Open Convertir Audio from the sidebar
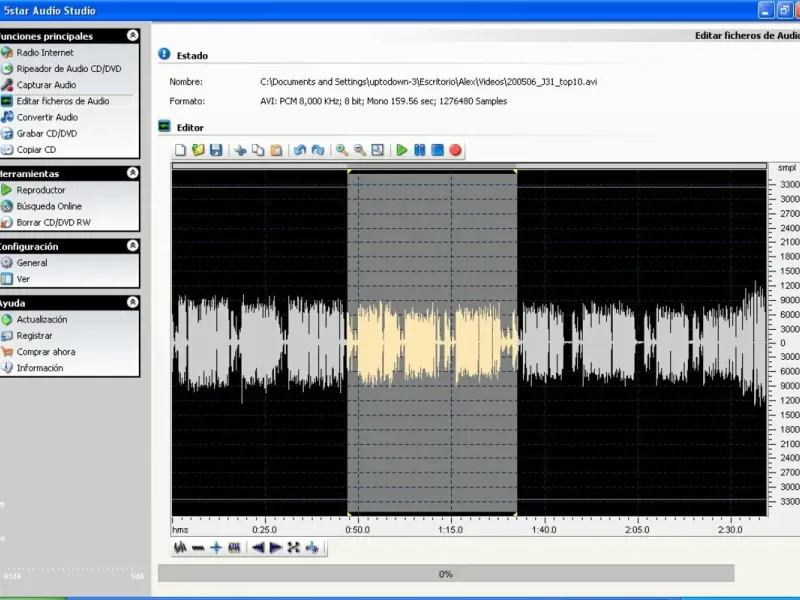The height and width of the screenshot is (600, 800). (x=47, y=117)
